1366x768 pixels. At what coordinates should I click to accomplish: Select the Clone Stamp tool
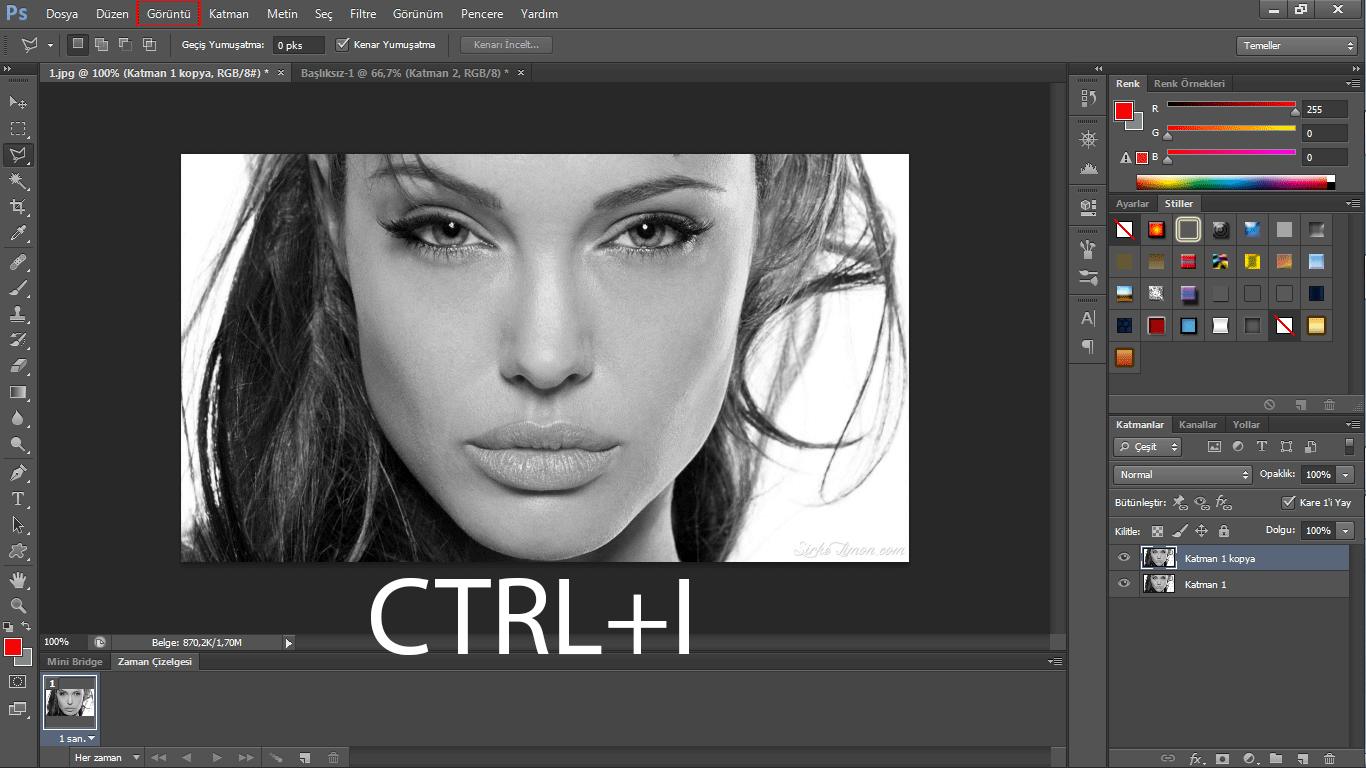point(18,314)
